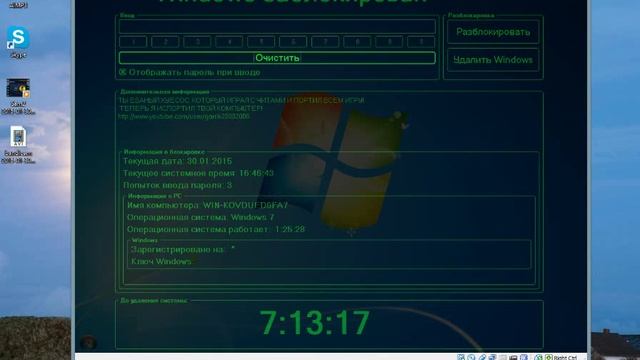Viewport: 640px width, 360px height.
Task: Click the Ключ Windows line
Action: click(x=161, y=262)
